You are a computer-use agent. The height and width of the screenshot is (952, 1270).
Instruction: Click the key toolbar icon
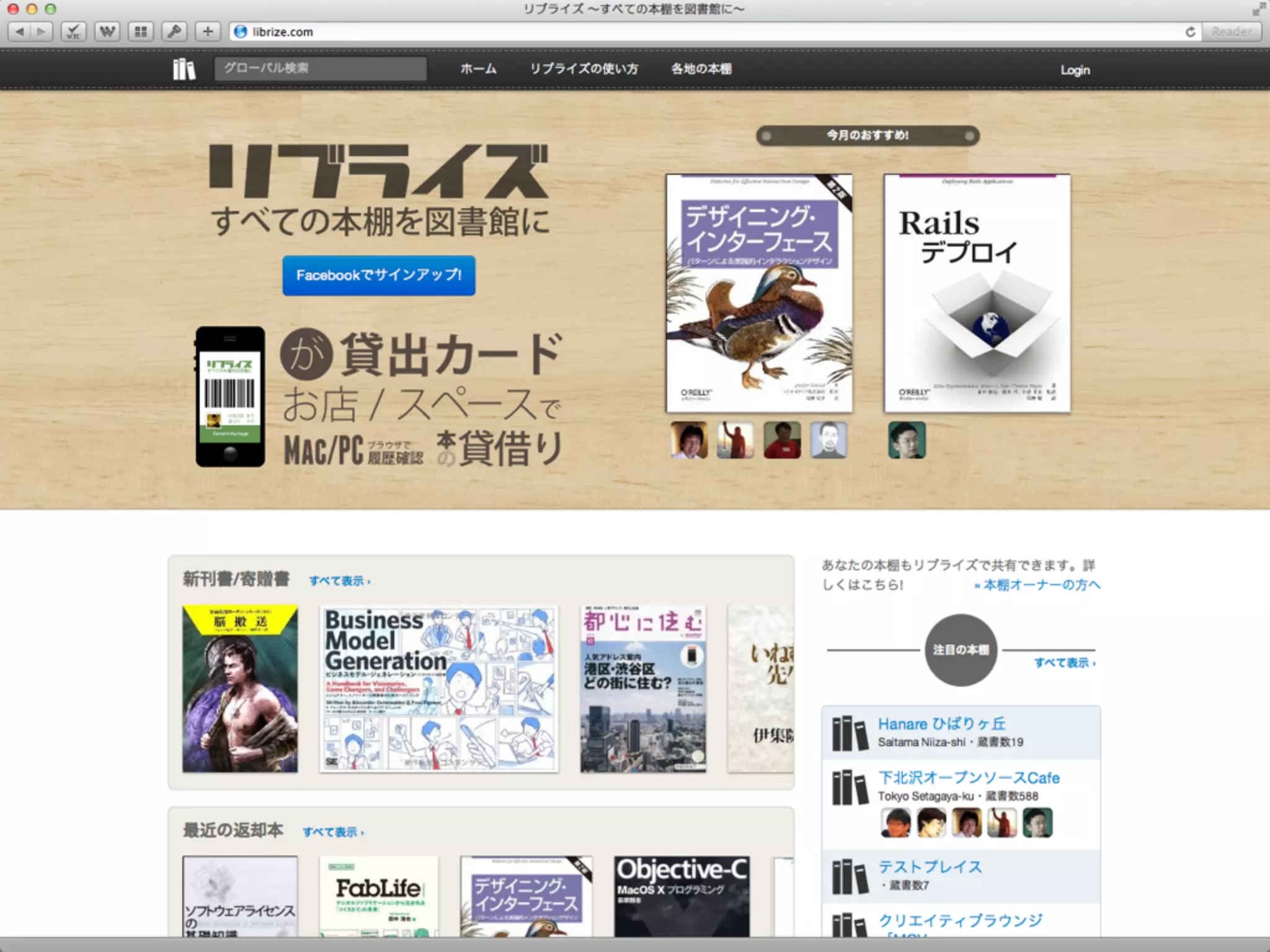174,32
